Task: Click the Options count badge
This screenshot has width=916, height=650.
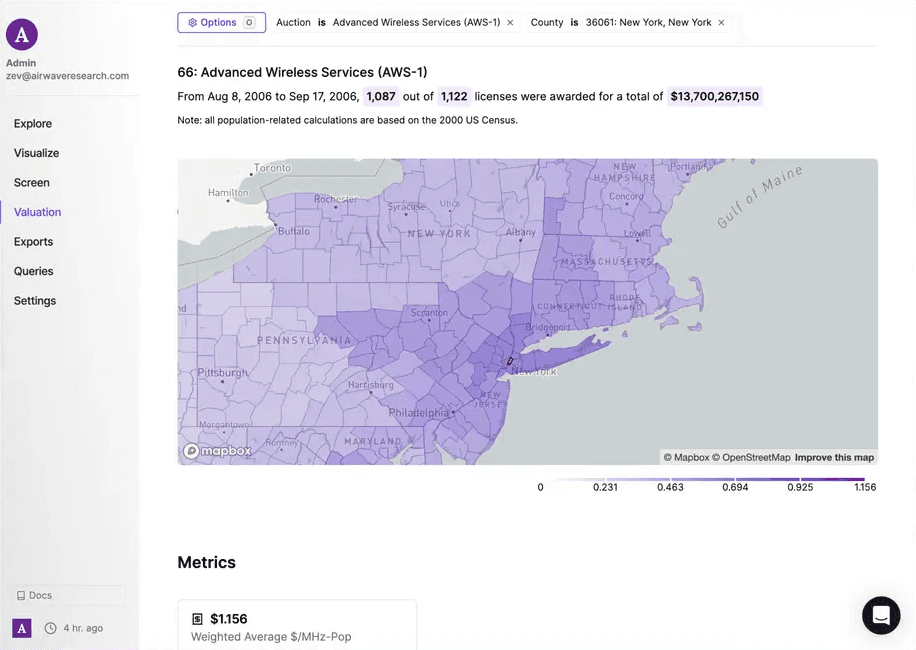Action: pos(249,23)
